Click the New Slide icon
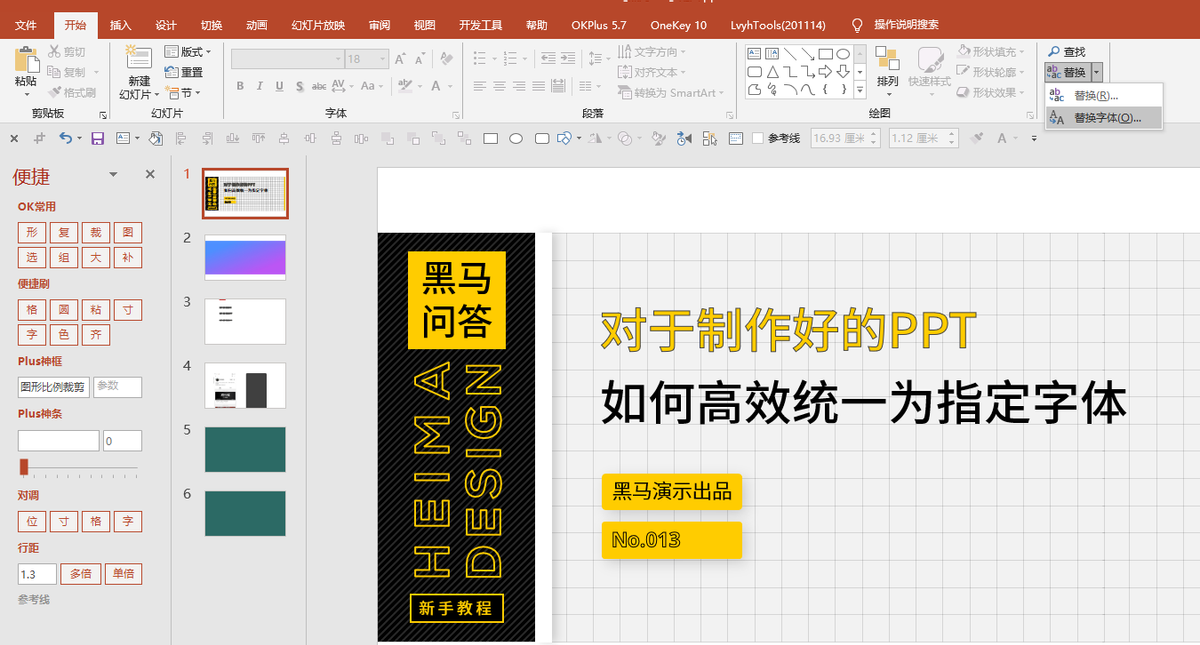Viewport: 1200px width, 645px height. [x=139, y=60]
